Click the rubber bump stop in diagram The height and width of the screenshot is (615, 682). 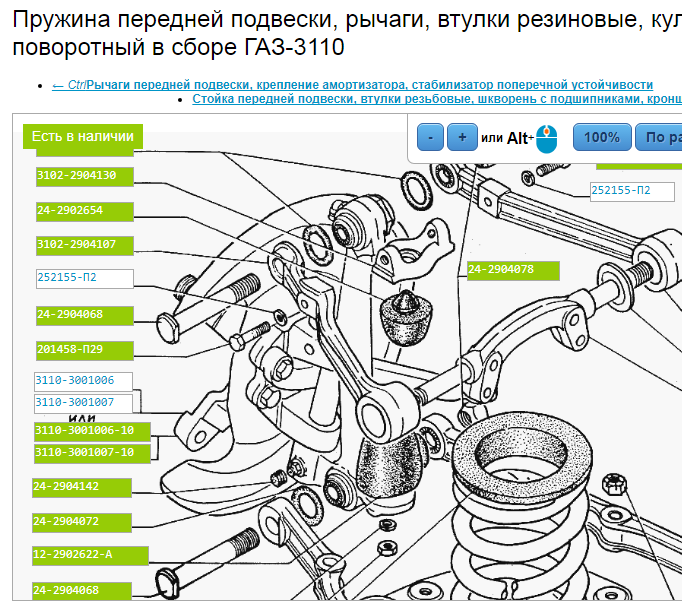click(405, 319)
